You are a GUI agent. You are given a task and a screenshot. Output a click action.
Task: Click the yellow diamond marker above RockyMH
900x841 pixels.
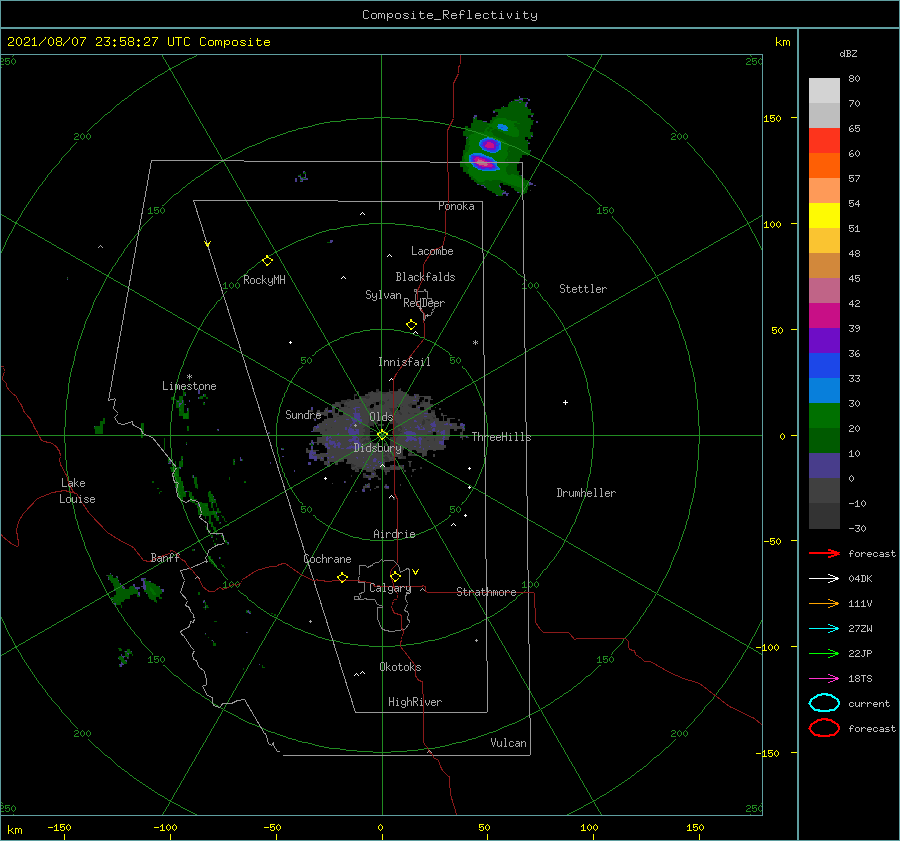pos(267,261)
